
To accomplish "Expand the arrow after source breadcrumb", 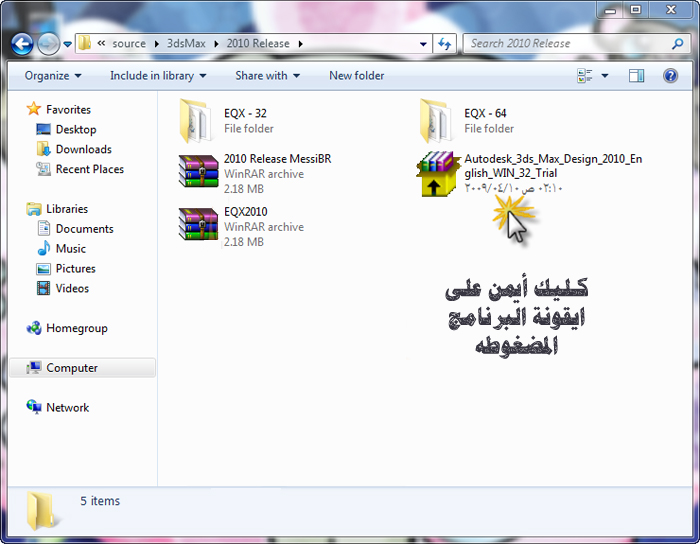I will [x=157, y=44].
